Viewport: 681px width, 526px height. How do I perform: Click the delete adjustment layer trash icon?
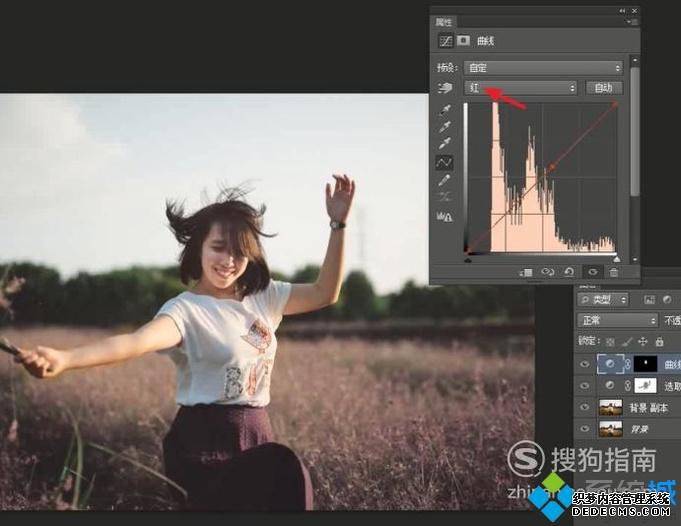tap(613, 271)
